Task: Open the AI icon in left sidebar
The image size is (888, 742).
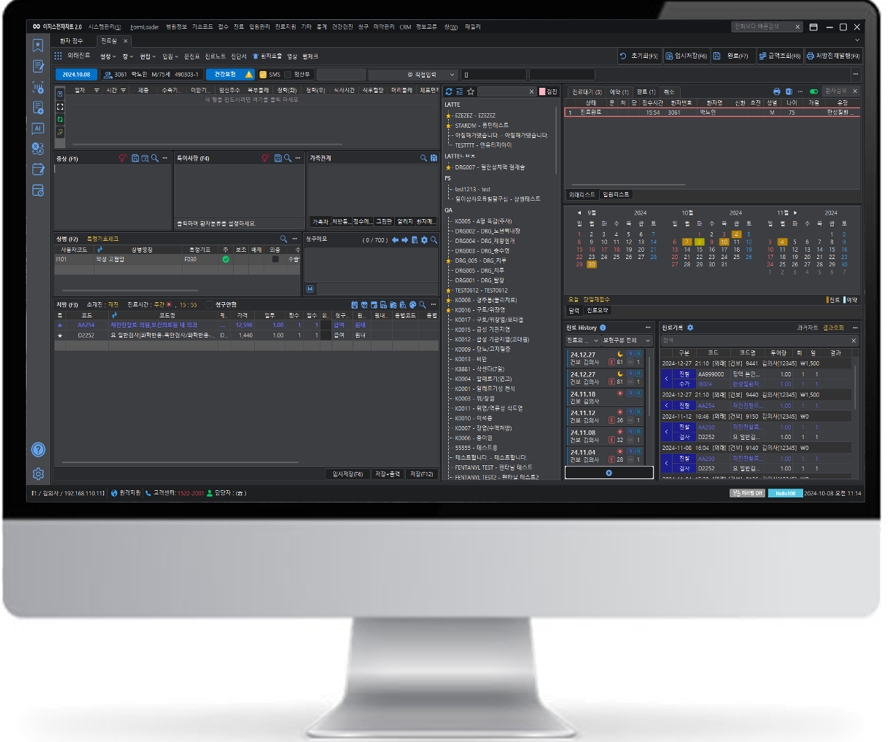Action: [x=38, y=128]
